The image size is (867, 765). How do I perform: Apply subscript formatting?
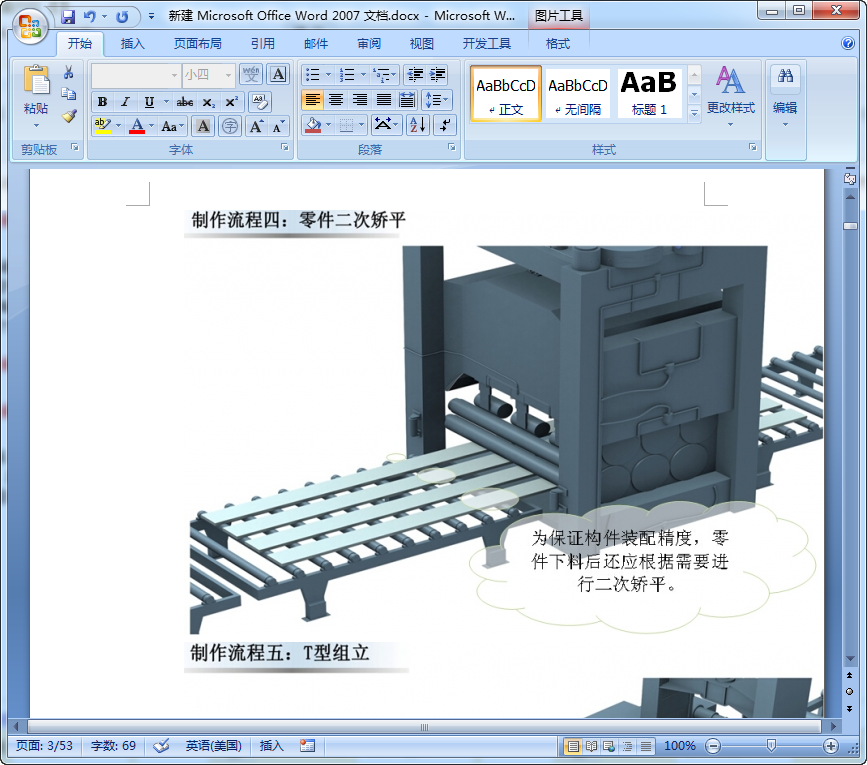(208, 102)
